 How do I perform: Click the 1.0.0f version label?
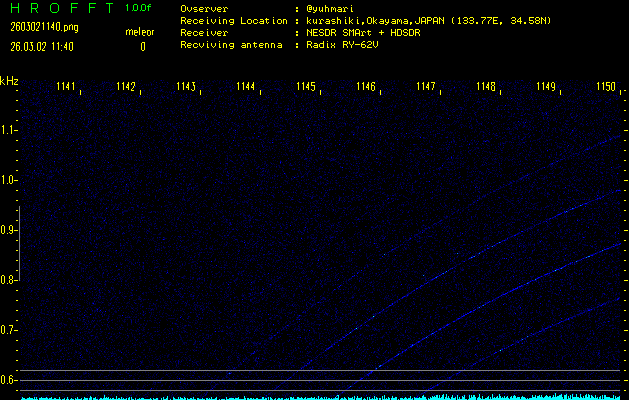coord(139,9)
